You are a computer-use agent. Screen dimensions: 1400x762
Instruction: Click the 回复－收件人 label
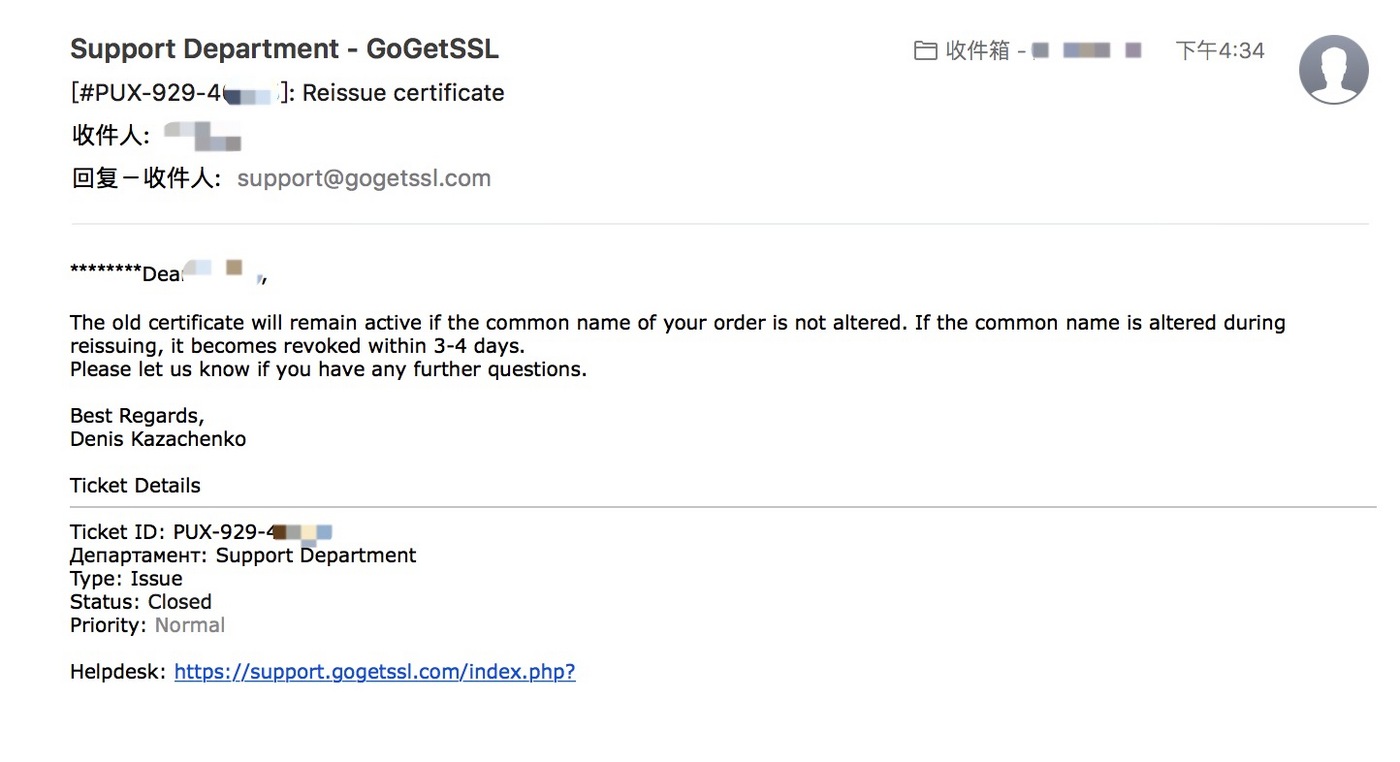pos(147,178)
